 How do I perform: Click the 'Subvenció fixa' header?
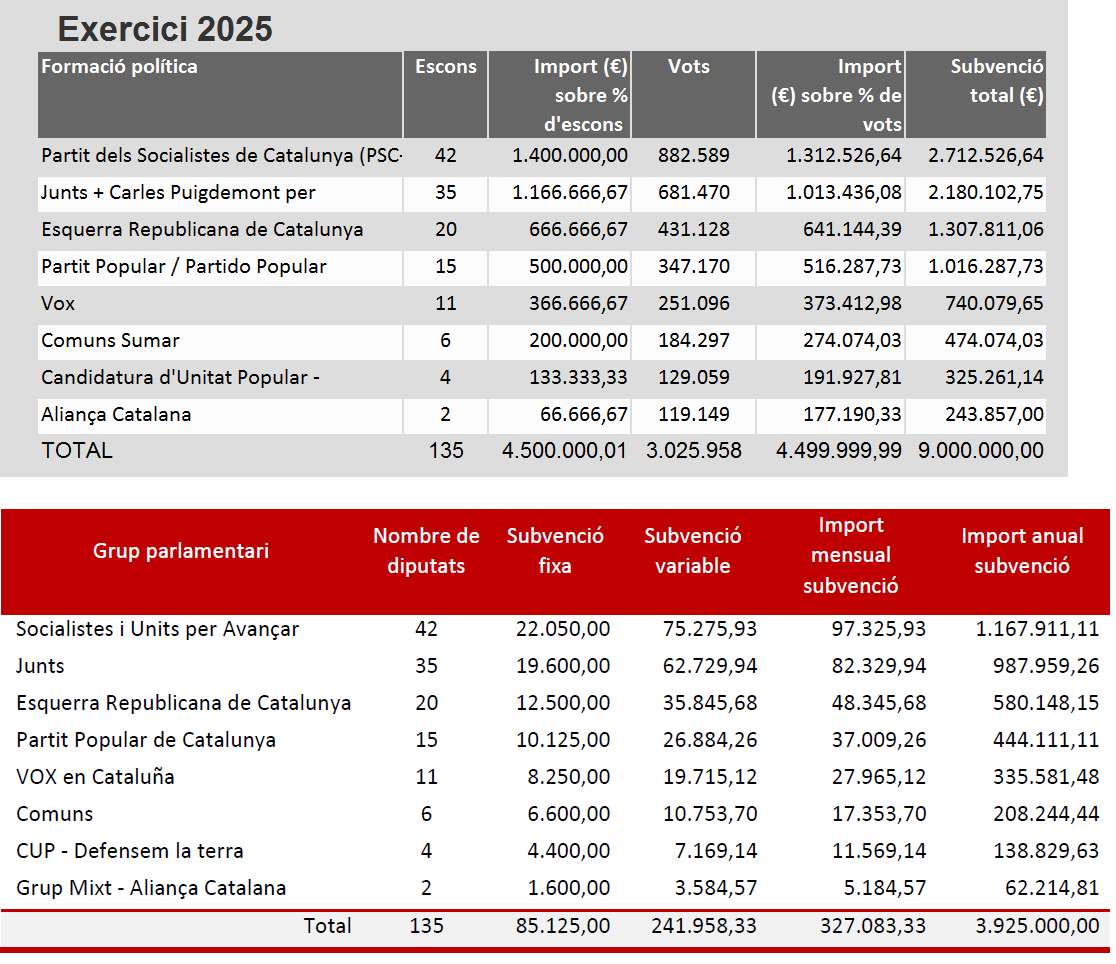click(555, 551)
